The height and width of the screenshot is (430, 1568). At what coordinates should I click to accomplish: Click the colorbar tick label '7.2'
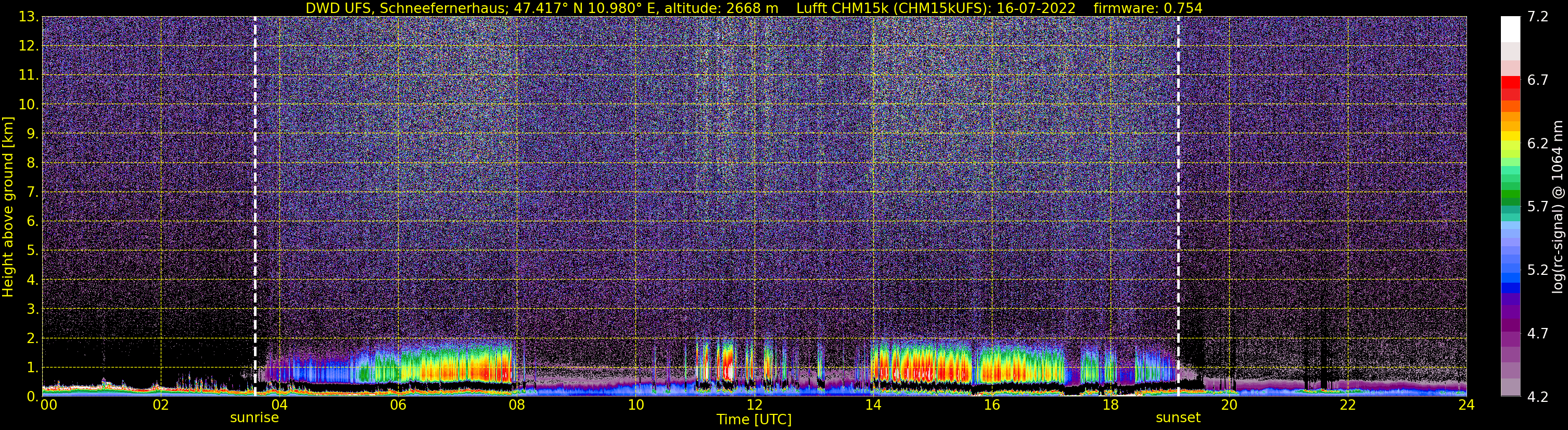1538,17
